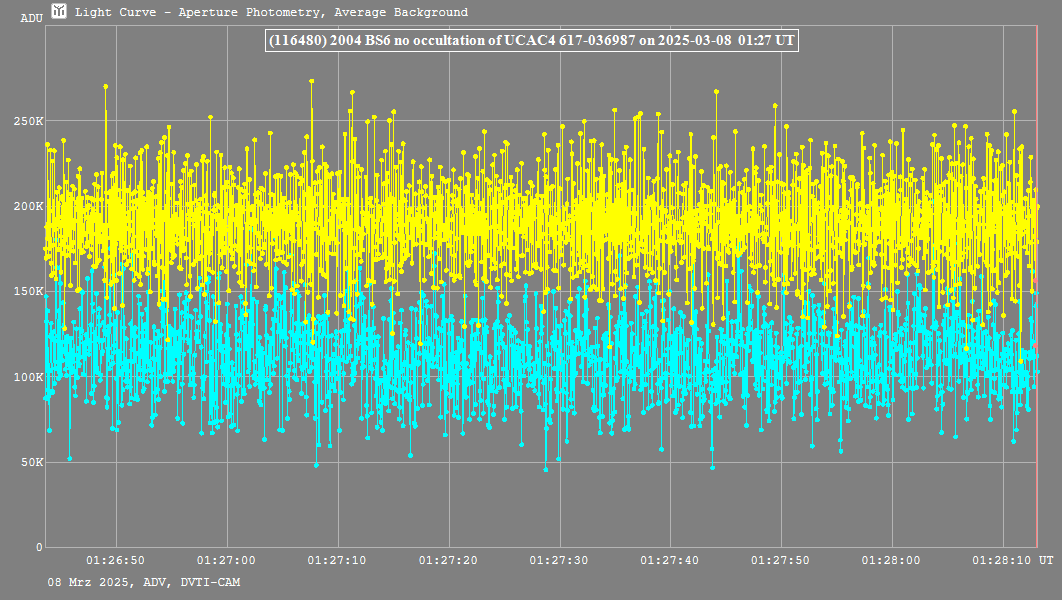Select the 01:27:40 time axis marker
Viewport: 1062px width, 600px height.
coord(670,561)
